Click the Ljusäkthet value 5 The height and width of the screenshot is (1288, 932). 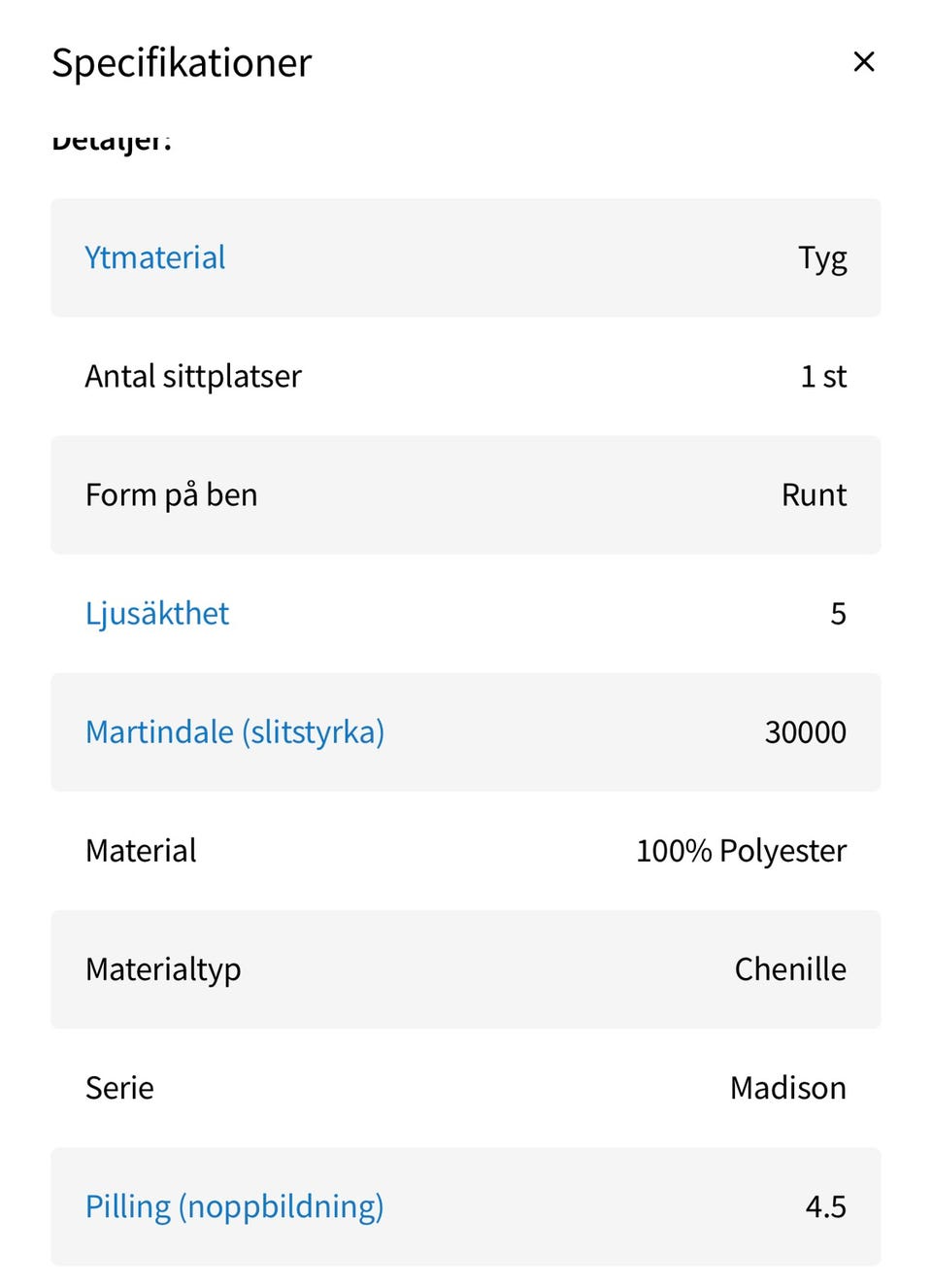point(838,613)
